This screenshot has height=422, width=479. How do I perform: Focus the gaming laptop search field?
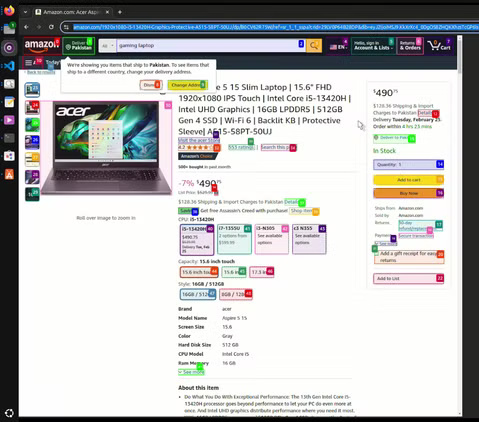(x=210, y=46)
